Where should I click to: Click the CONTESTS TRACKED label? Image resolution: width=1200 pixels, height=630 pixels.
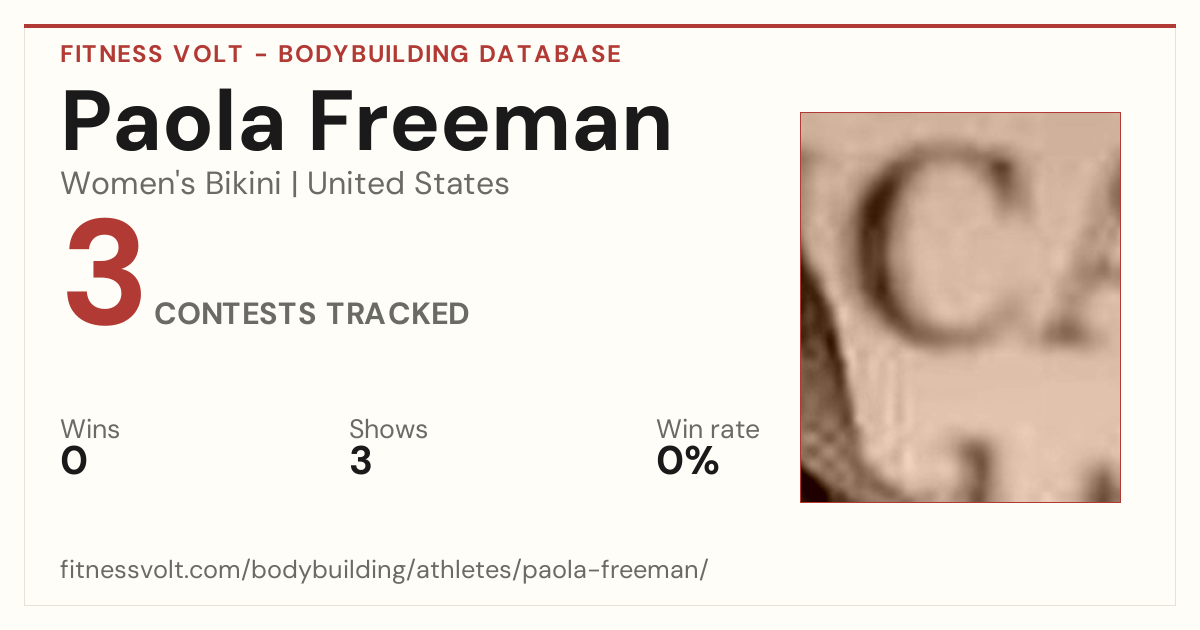click(x=312, y=314)
